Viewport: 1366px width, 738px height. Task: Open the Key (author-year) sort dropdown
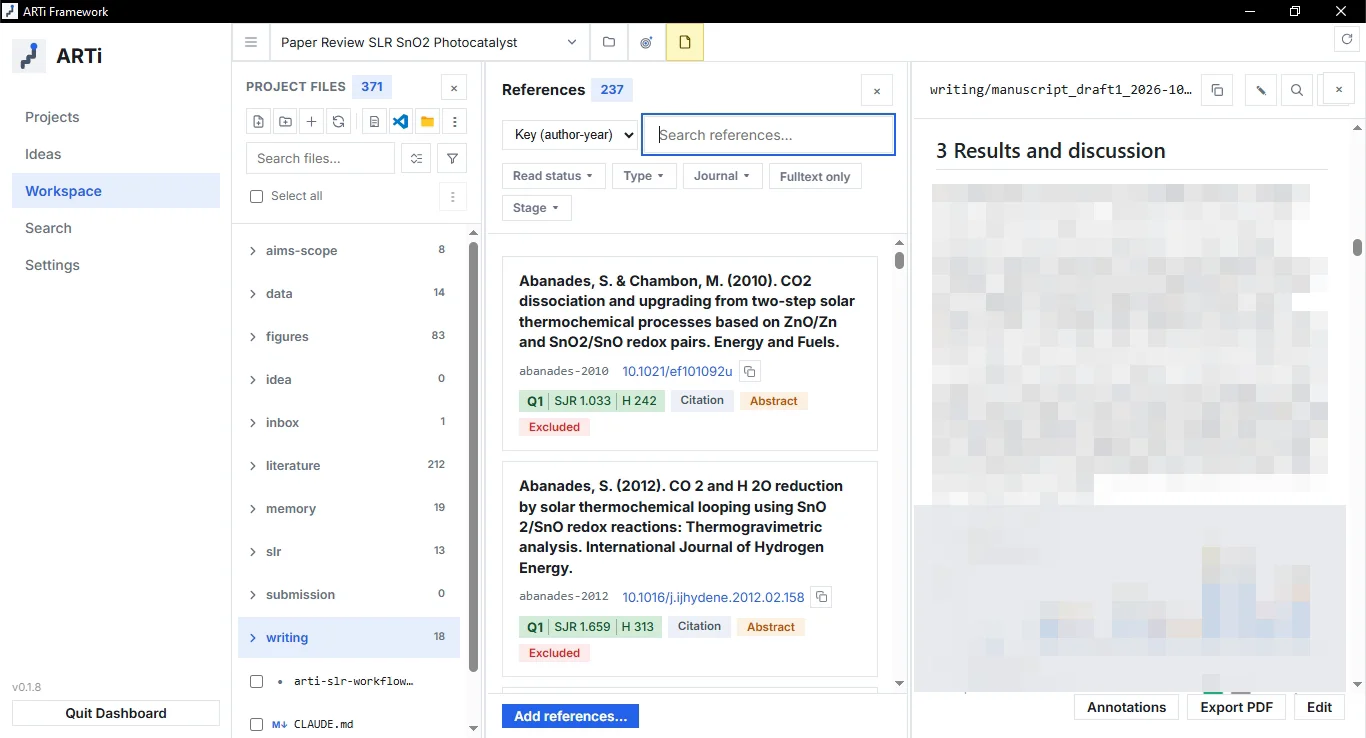click(x=570, y=135)
